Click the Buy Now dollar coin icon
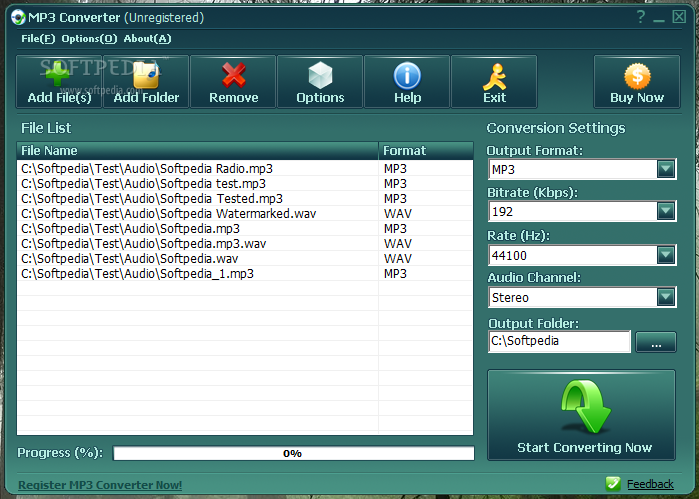 tap(637, 76)
